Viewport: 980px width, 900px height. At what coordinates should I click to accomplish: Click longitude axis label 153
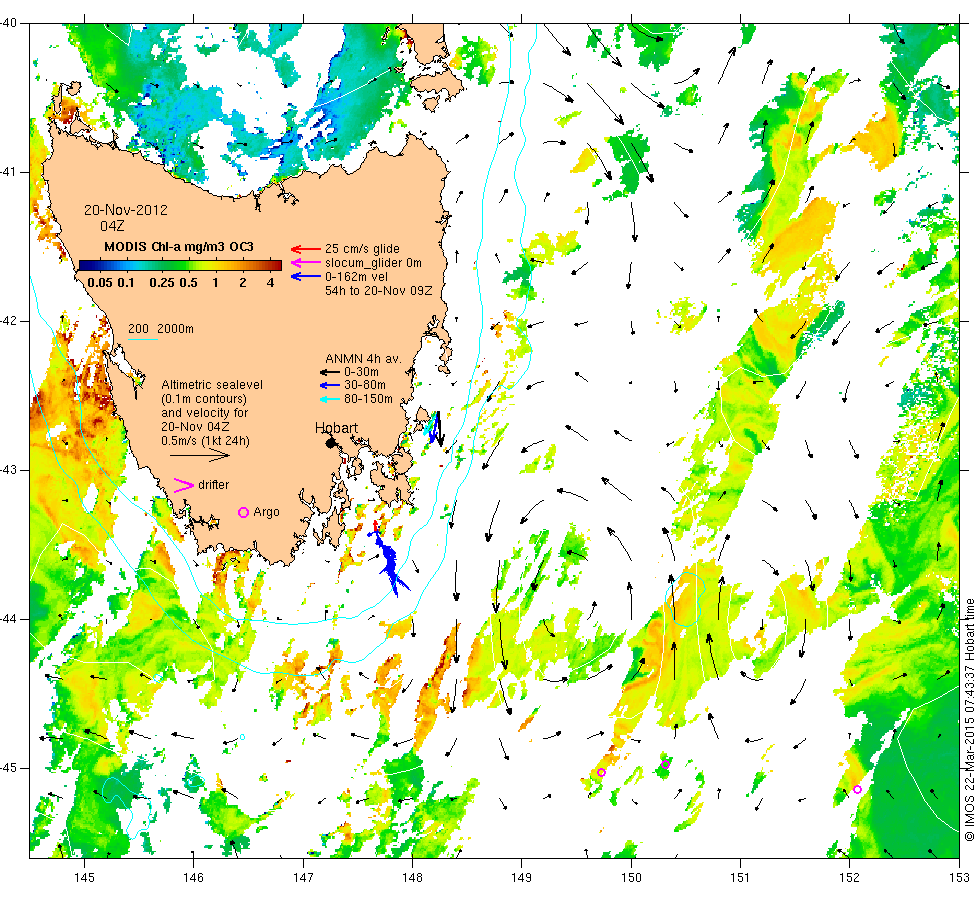(959, 878)
